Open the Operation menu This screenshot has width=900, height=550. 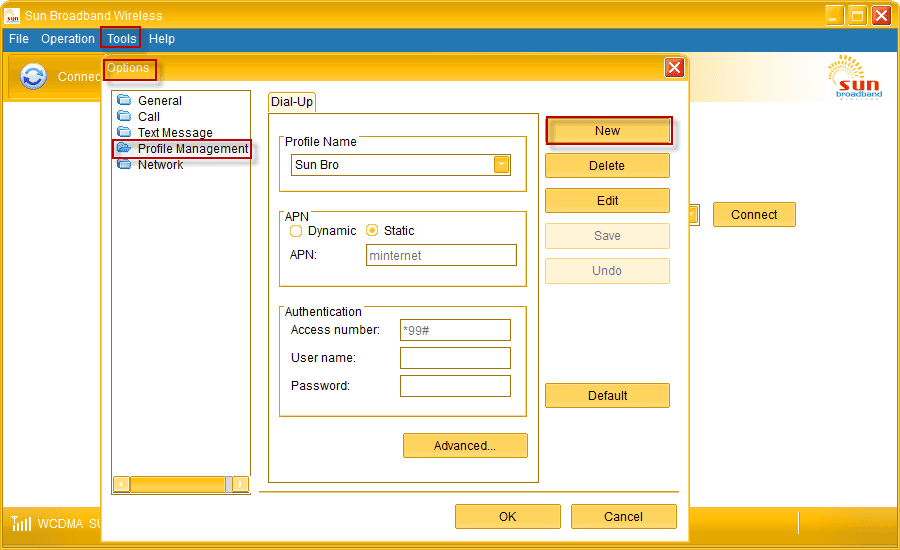click(x=68, y=38)
